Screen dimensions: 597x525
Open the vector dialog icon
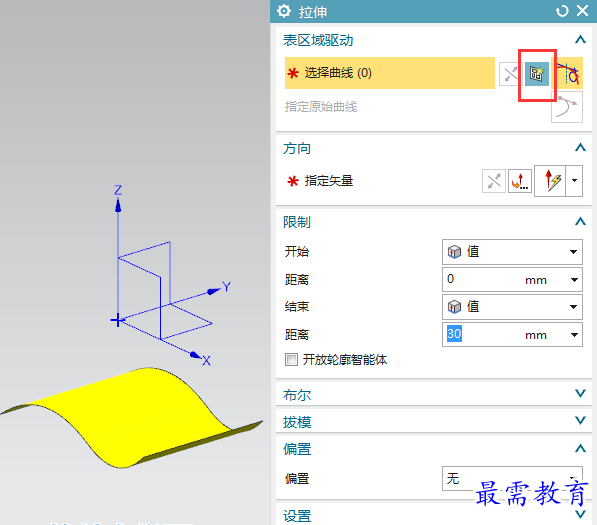pos(520,181)
